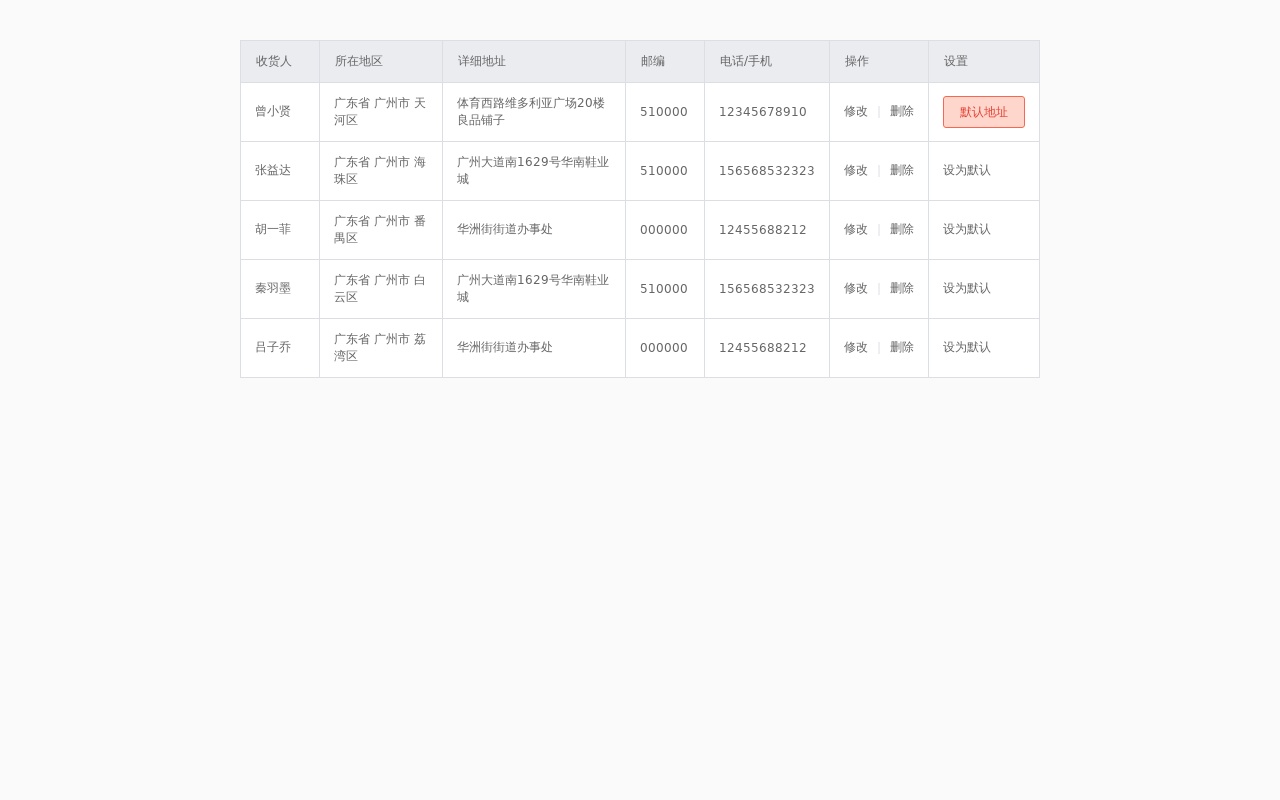Screen dimensions: 1280x800
Task: Make 秦羽墨's address the default
Action: click(967, 288)
